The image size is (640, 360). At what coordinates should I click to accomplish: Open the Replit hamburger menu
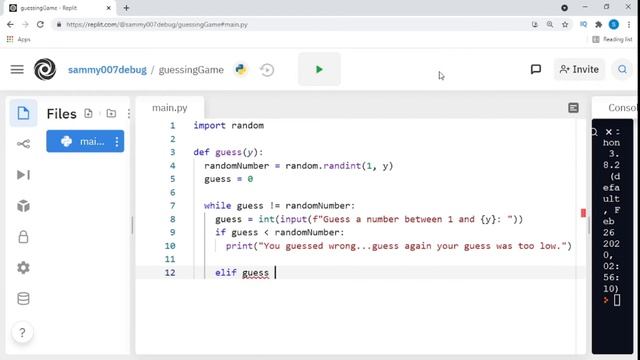17,69
